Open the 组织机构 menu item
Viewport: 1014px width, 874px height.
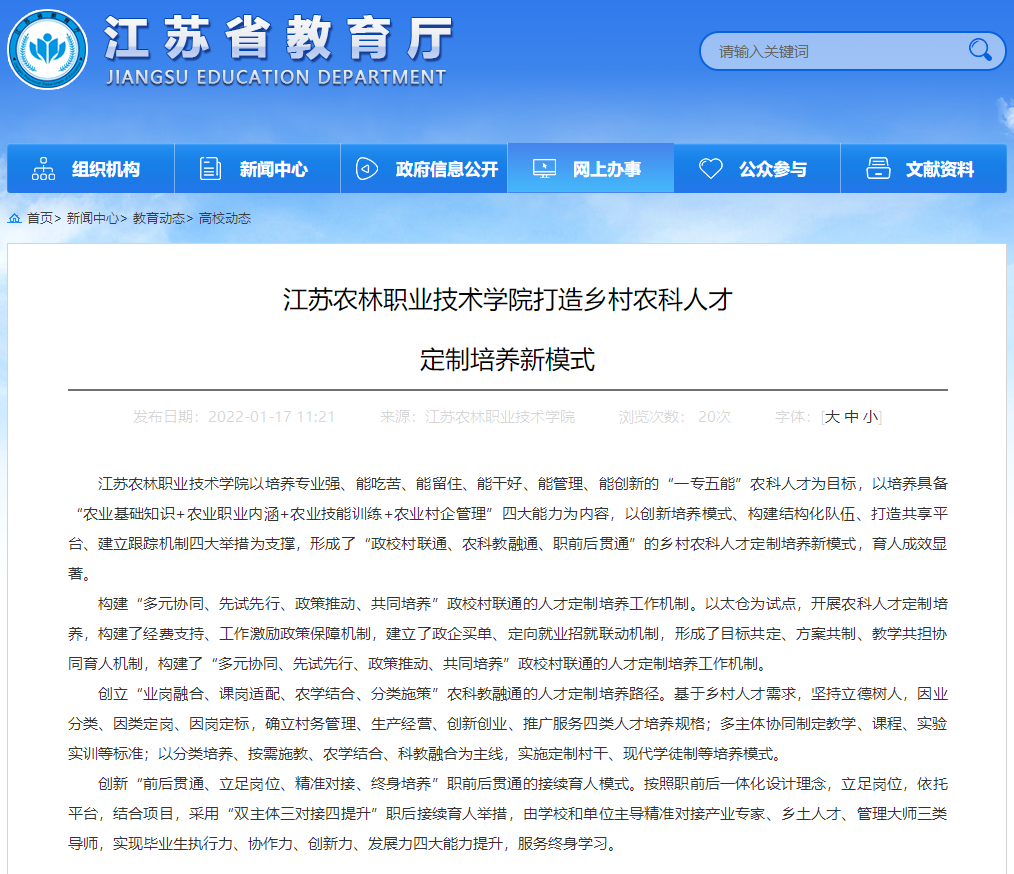(x=105, y=169)
